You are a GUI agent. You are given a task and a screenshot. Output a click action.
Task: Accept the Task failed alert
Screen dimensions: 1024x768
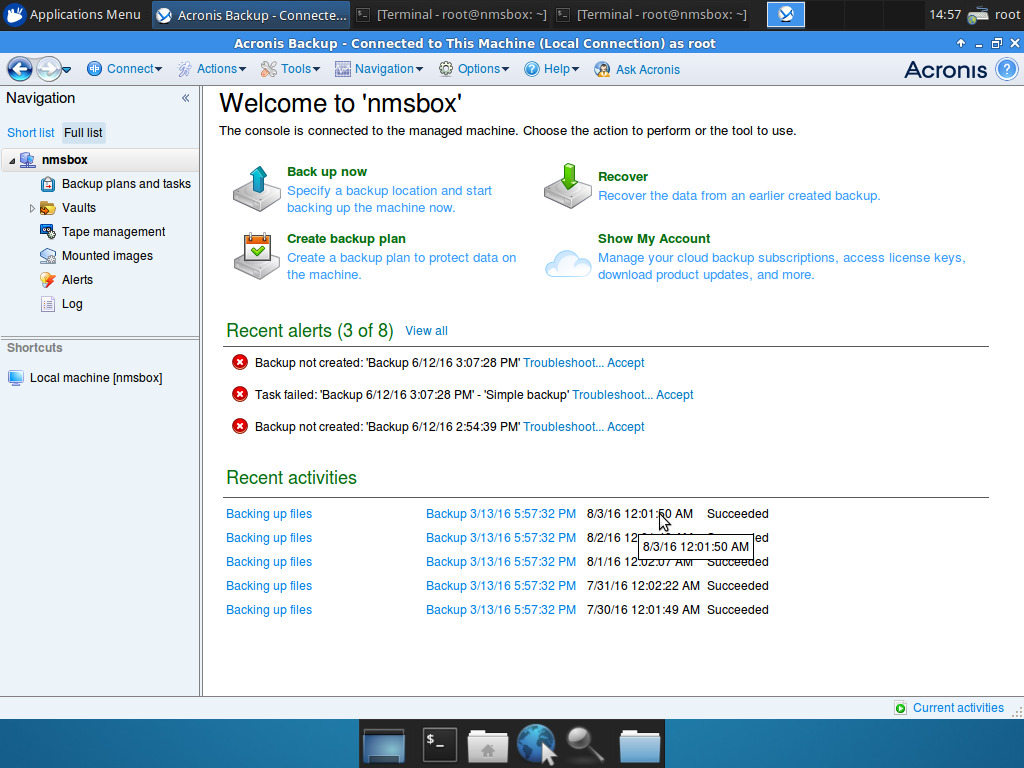(x=675, y=394)
